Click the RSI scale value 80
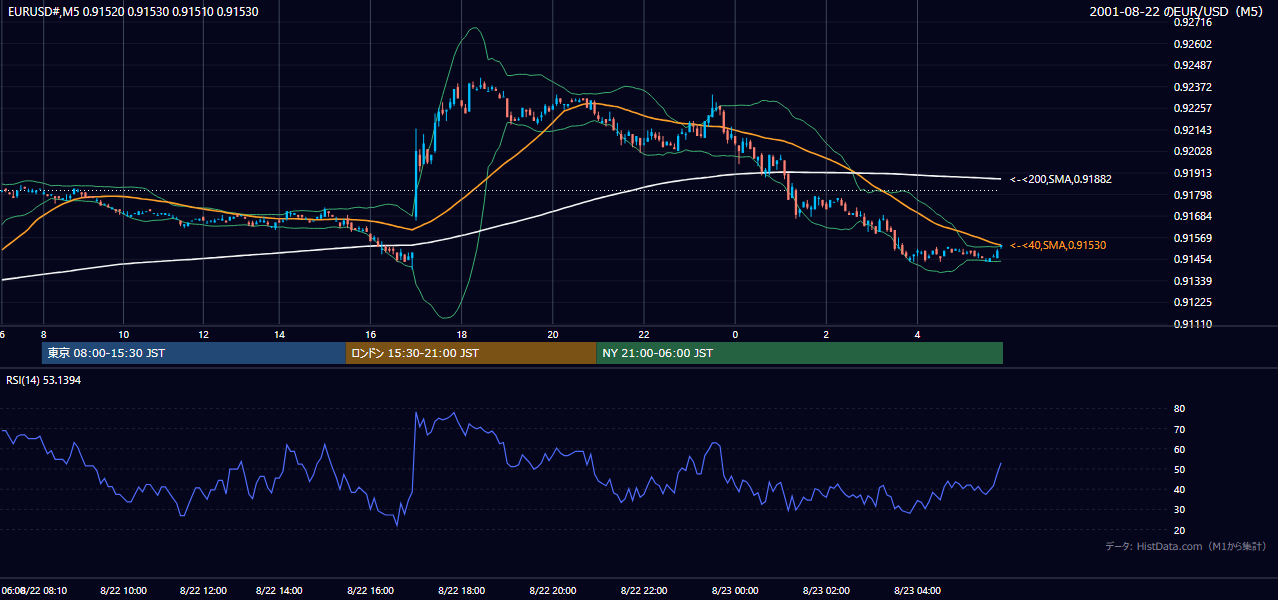The height and width of the screenshot is (600, 1278). (1179, 409)
